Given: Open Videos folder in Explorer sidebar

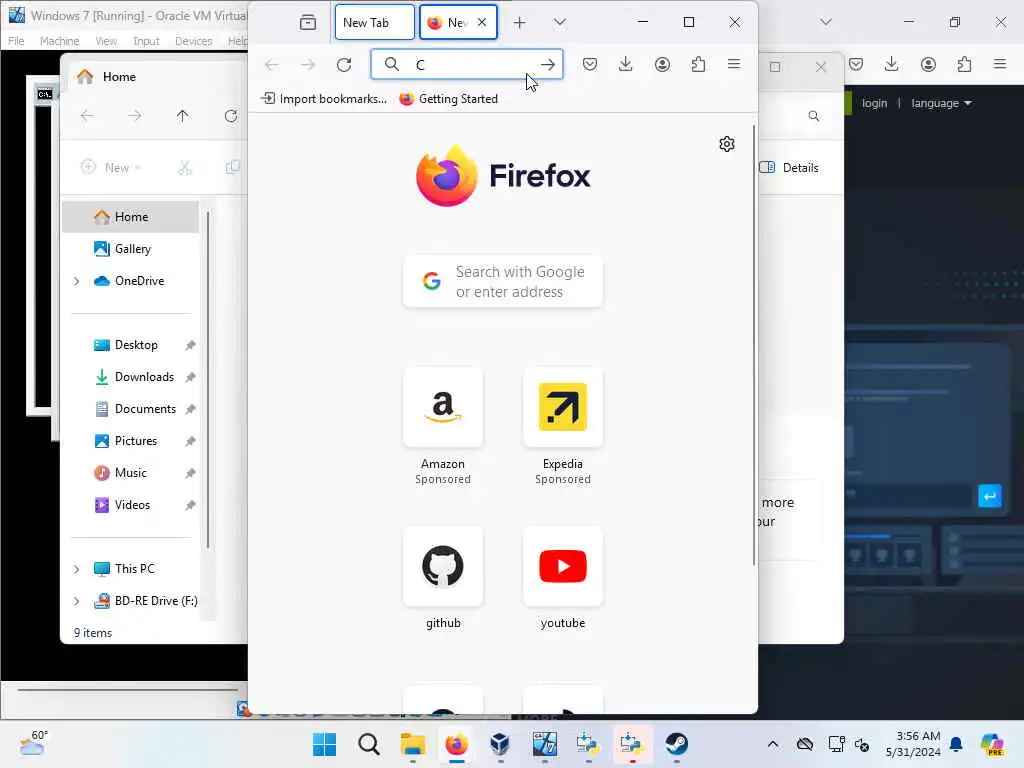Looking at the screenshot, I should click(x=132, y=505).
